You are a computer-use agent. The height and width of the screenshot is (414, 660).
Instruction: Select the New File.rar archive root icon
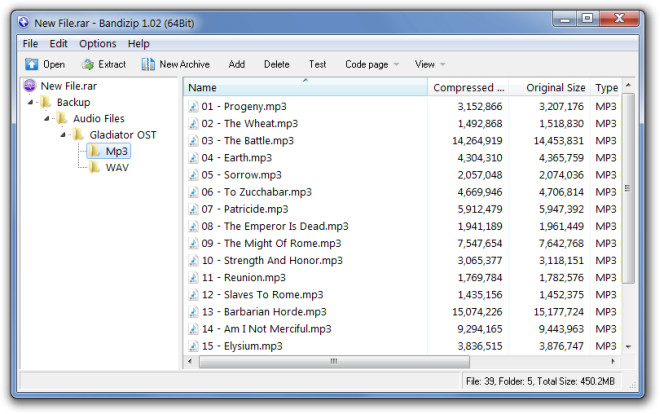(30, 86)
